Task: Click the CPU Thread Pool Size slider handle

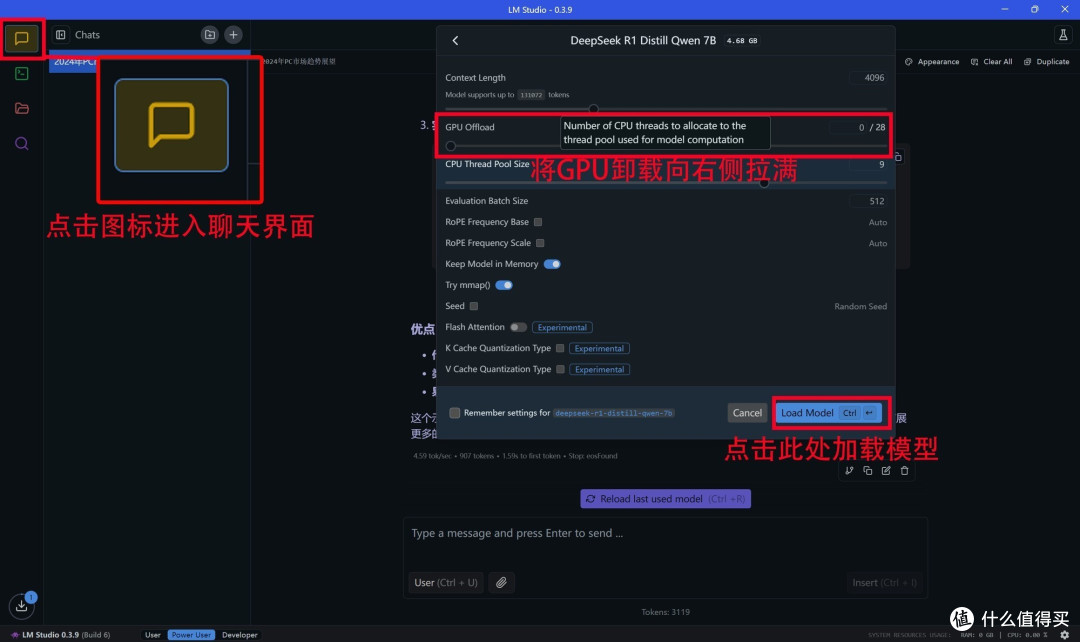Action: click(x=764, y=183)
